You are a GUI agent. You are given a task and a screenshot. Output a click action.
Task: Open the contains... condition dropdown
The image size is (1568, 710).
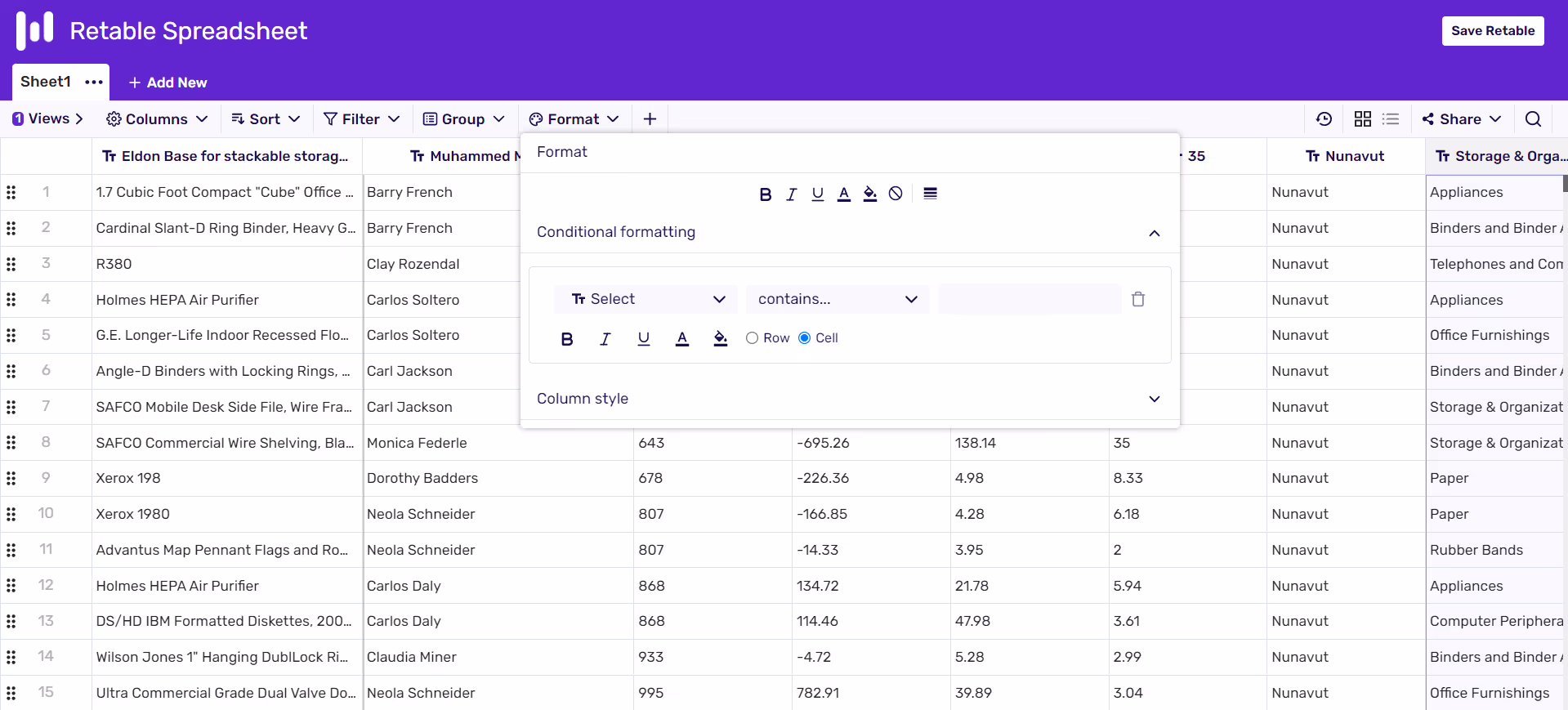pos(838,299)
